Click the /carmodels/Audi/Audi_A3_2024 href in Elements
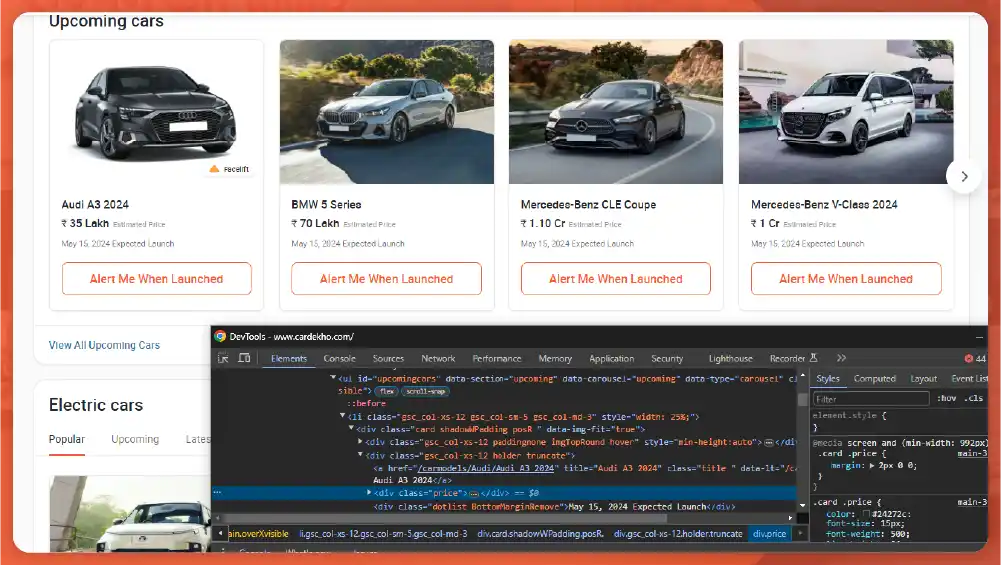This screenshot has height=565, width=1001. [x=485, y=468]
